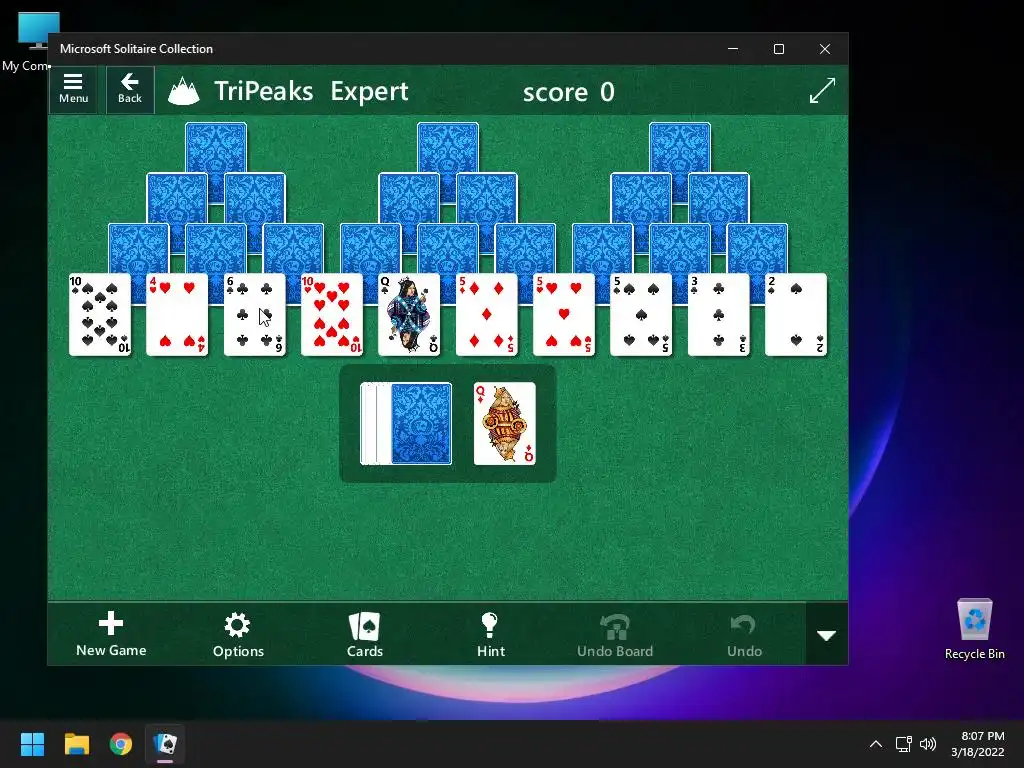Play the 3 of clubs card
The image size is (1024, 768).
click(718, 314)
